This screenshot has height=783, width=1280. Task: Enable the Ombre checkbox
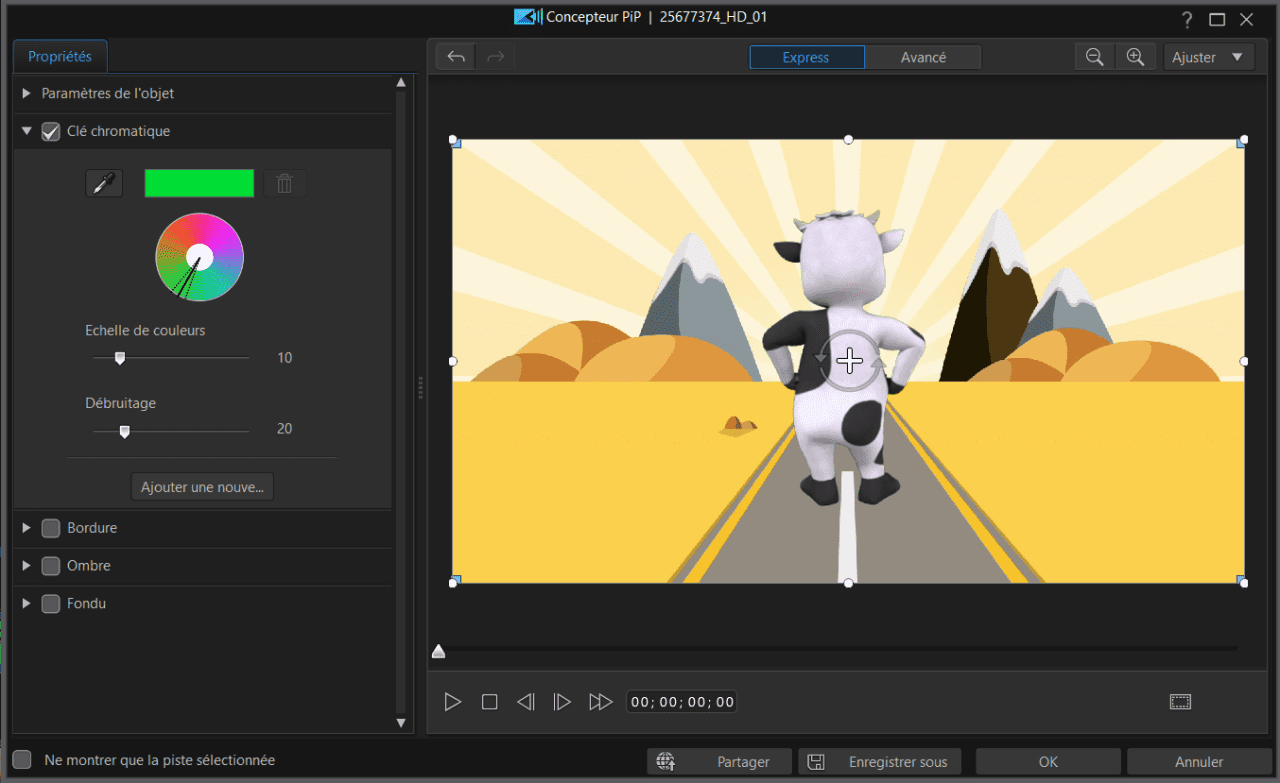coord(51,566)
